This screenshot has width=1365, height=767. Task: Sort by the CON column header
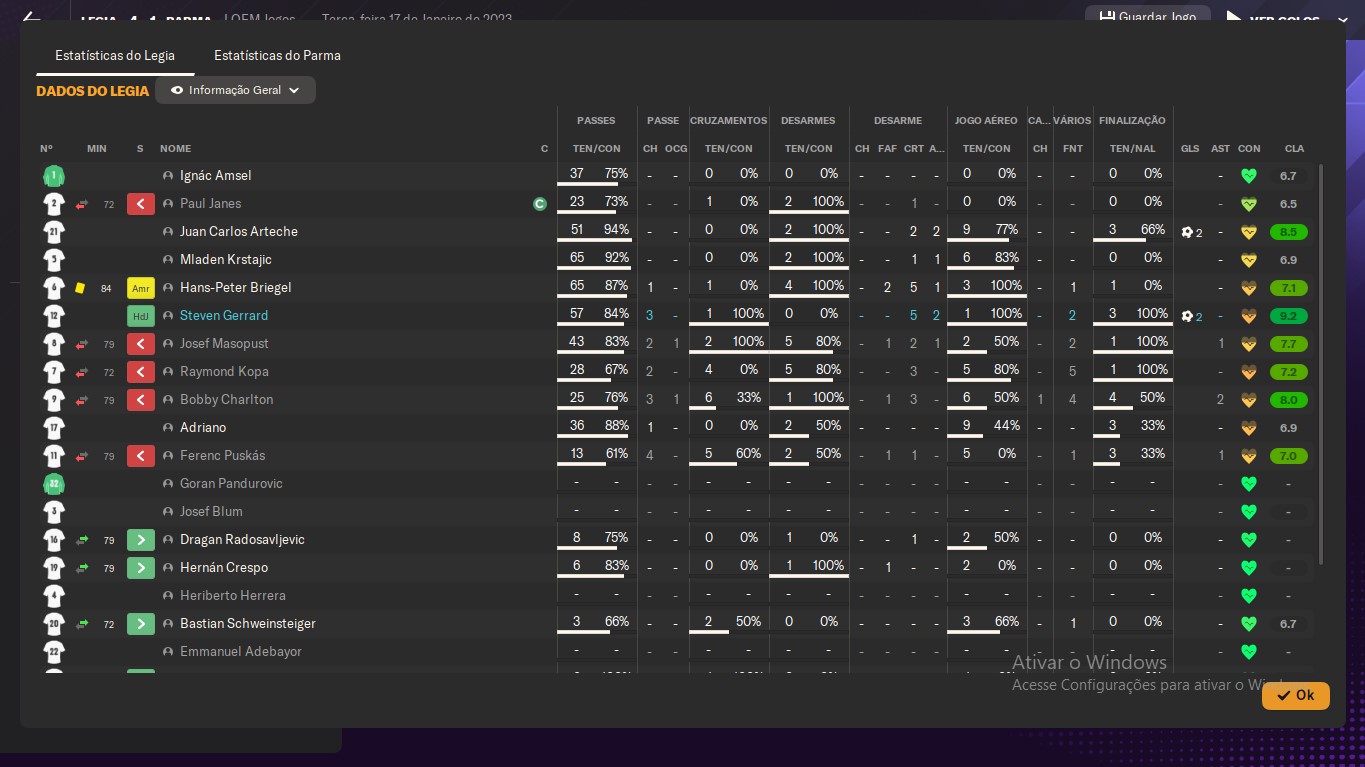click(1249, 149)
